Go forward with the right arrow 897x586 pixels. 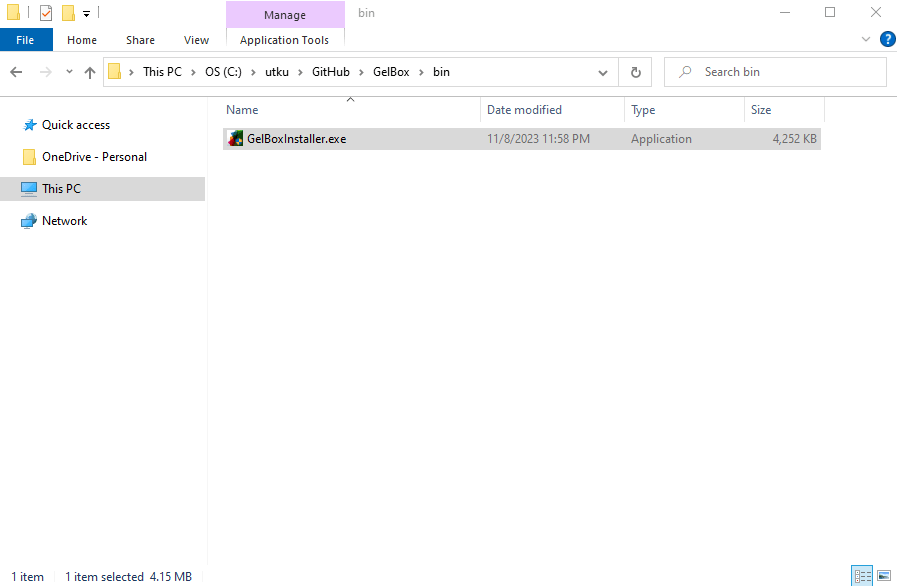pyautogui.click(x=45, y=72)
